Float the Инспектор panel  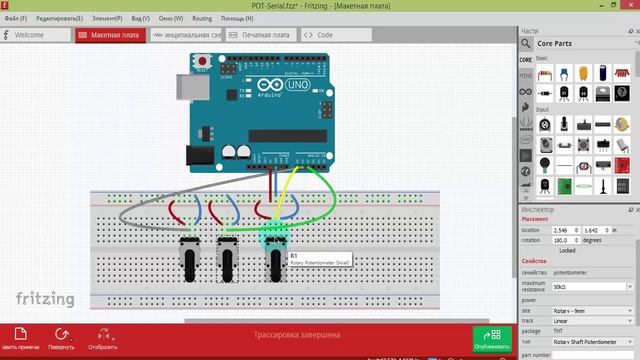click(x=631, y=209)
